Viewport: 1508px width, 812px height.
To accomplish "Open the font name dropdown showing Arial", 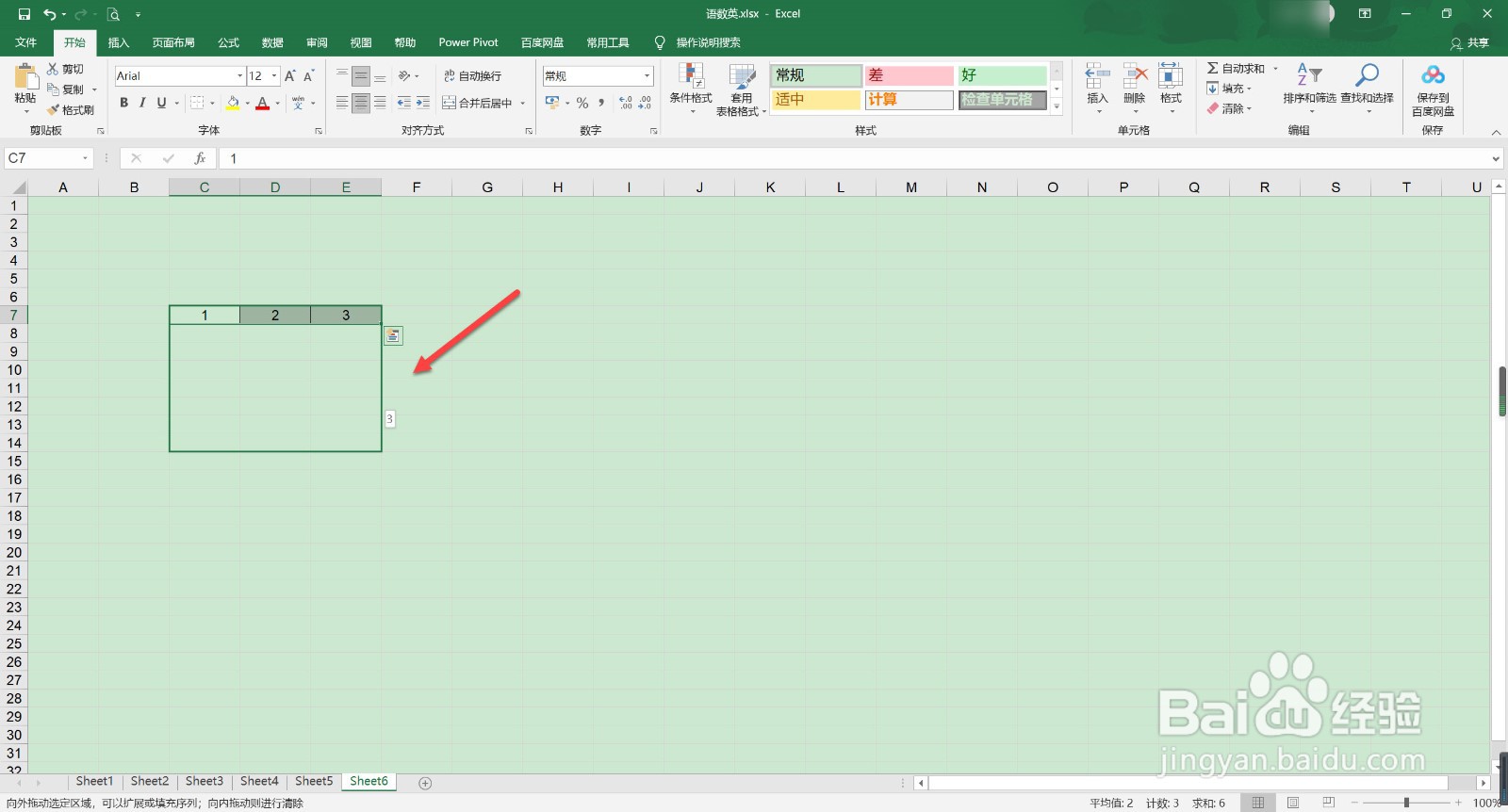I will 239,75.
